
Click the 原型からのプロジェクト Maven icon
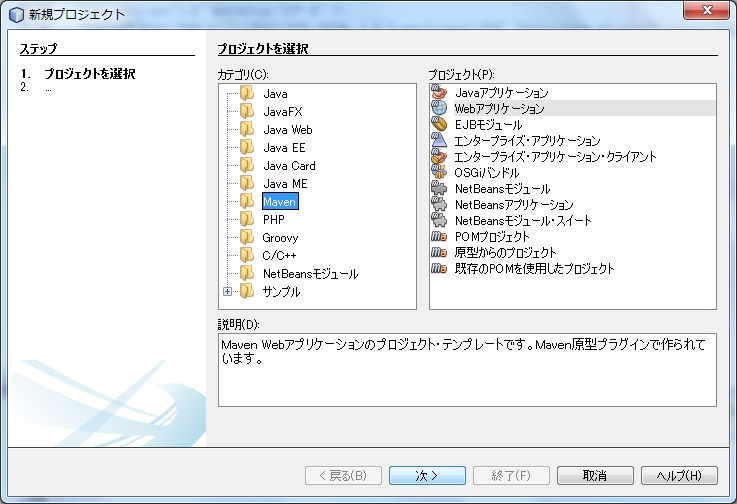pos(439,252)
